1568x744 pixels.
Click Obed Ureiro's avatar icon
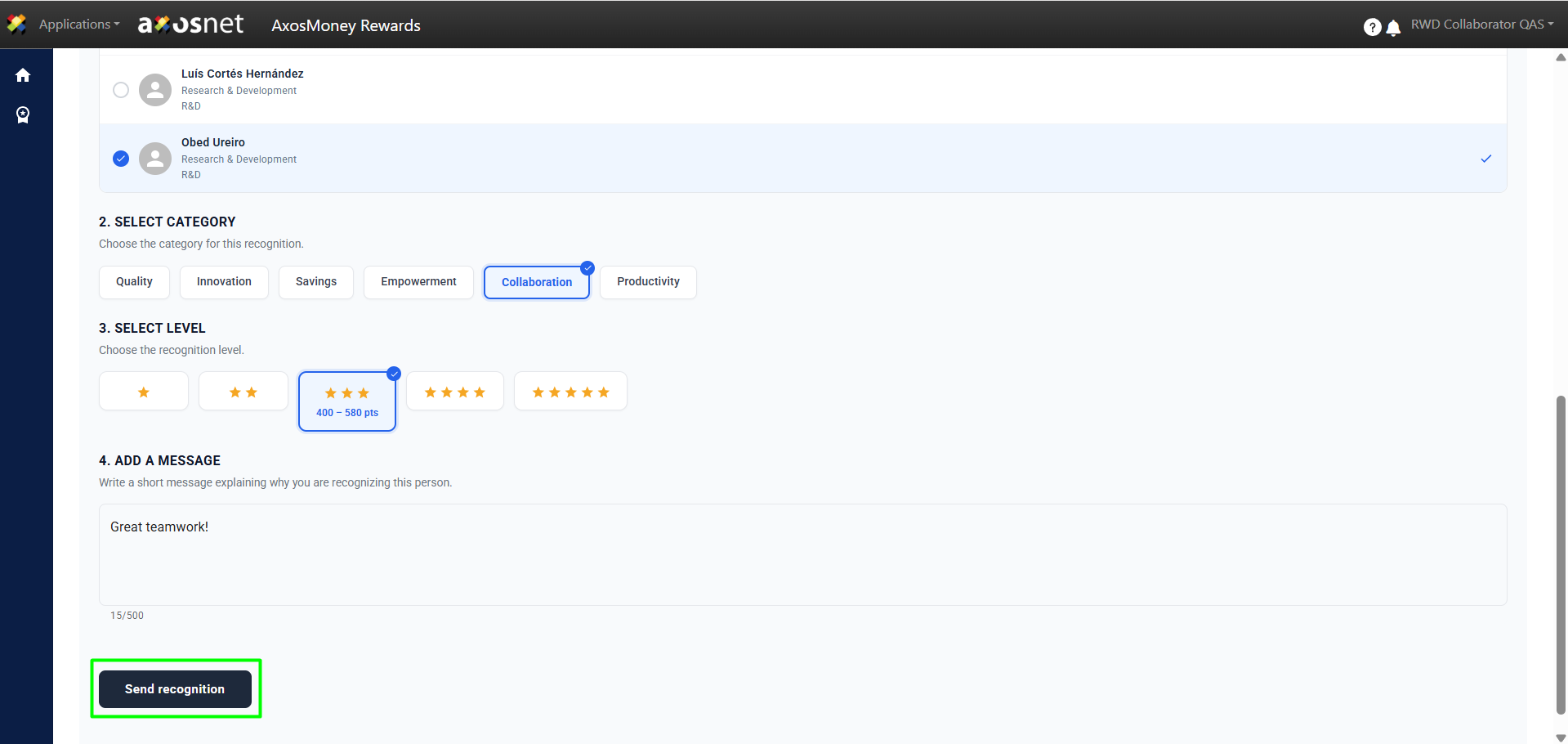(155, 159)
